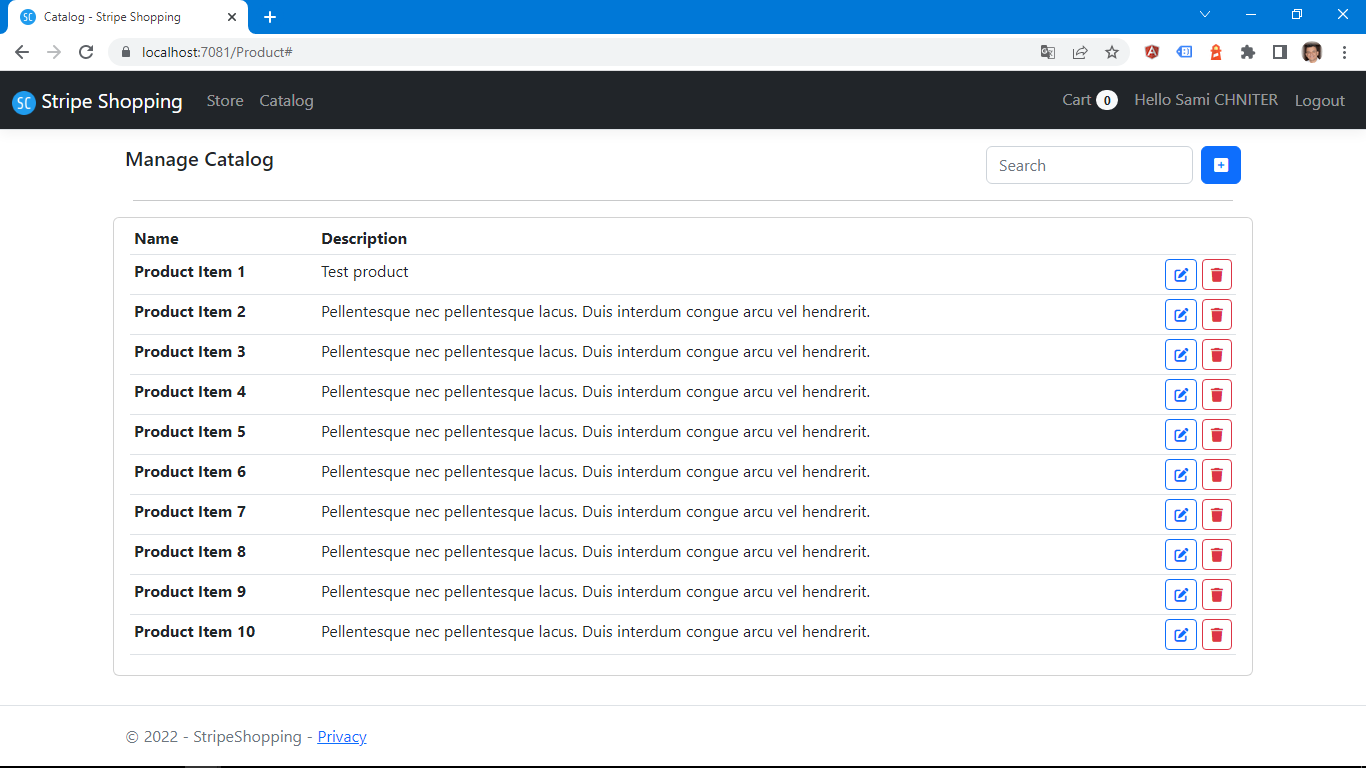
Task: Click the blue add product button
Action: click(x=1220, y=165)
